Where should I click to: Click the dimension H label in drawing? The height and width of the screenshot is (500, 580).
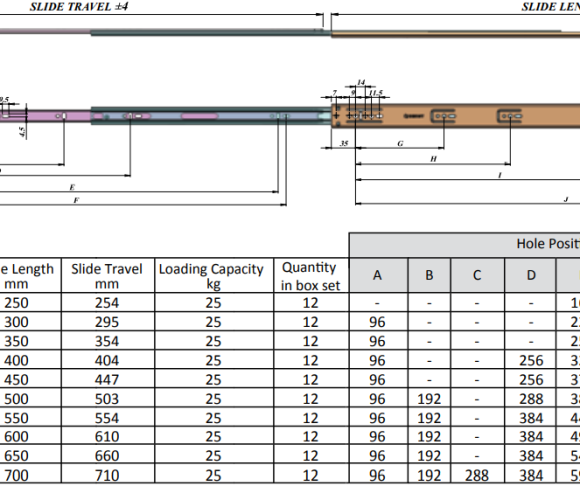[x=434, y=159]
